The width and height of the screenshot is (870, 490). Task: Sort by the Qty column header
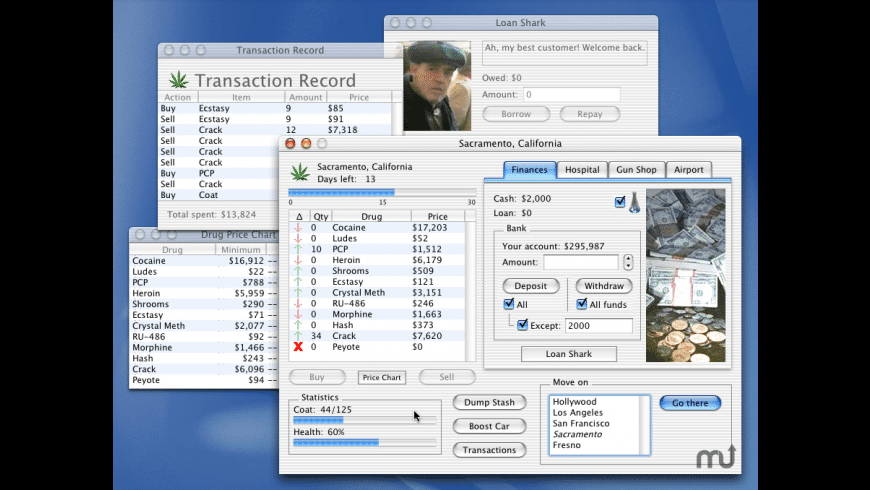tap(320, 216)
